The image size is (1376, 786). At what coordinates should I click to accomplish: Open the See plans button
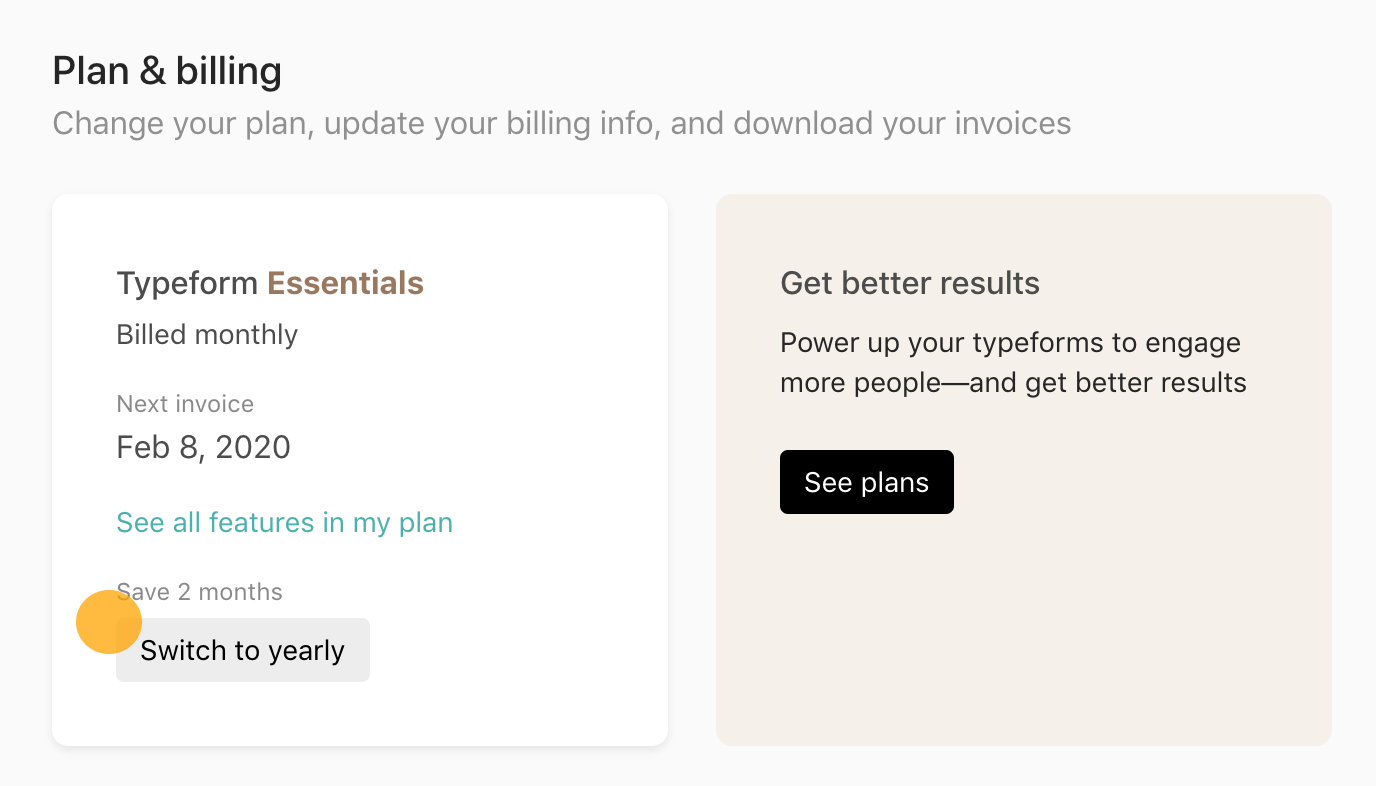[x=867, y=482]
